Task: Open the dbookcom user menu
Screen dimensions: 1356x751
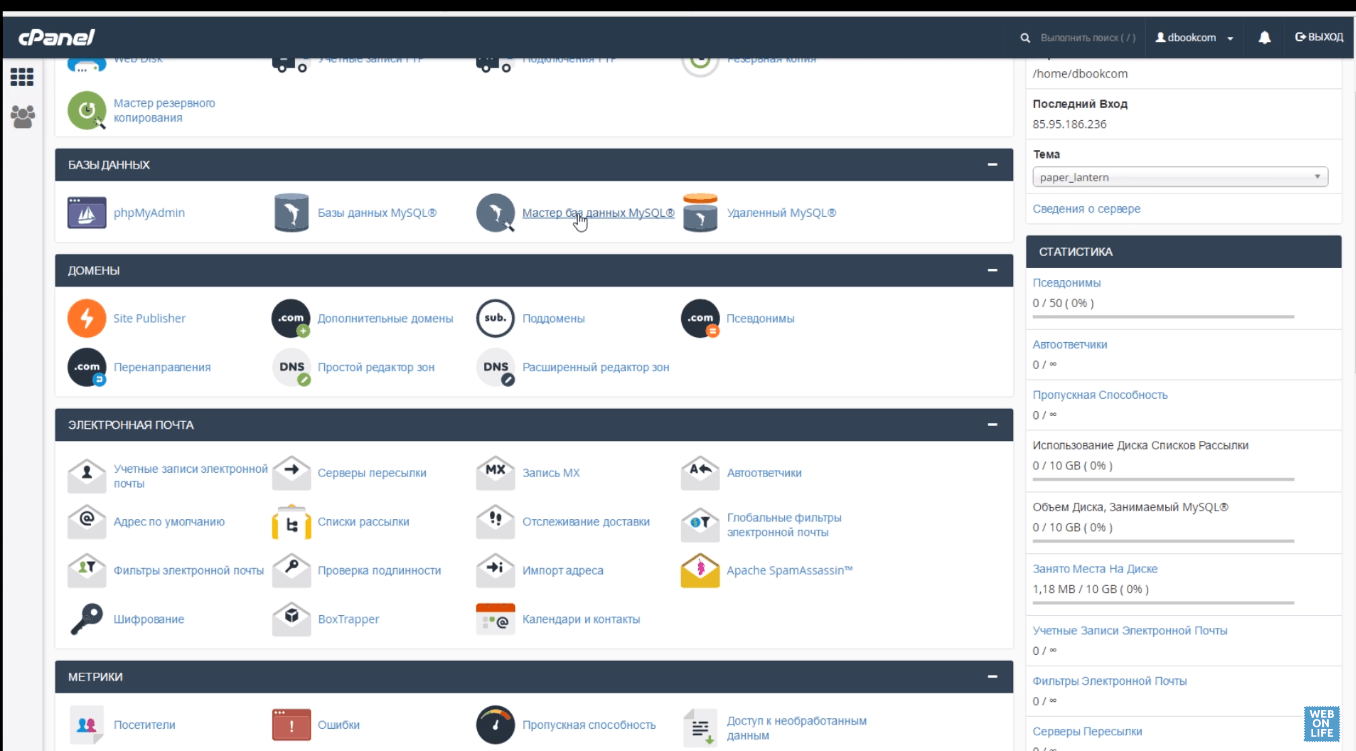Action: click(x=1194, y=38)
